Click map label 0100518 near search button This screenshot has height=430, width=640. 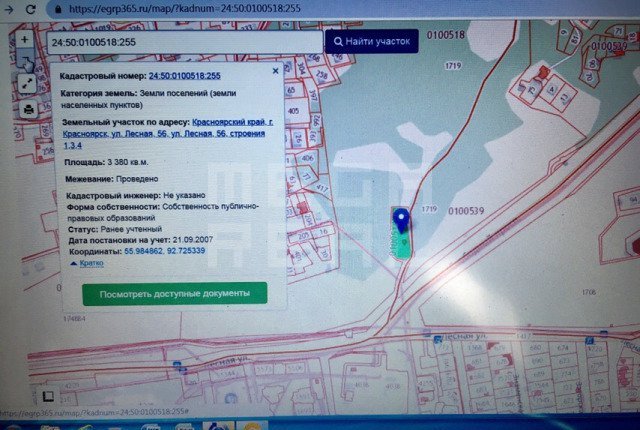(x=446, y=35)
